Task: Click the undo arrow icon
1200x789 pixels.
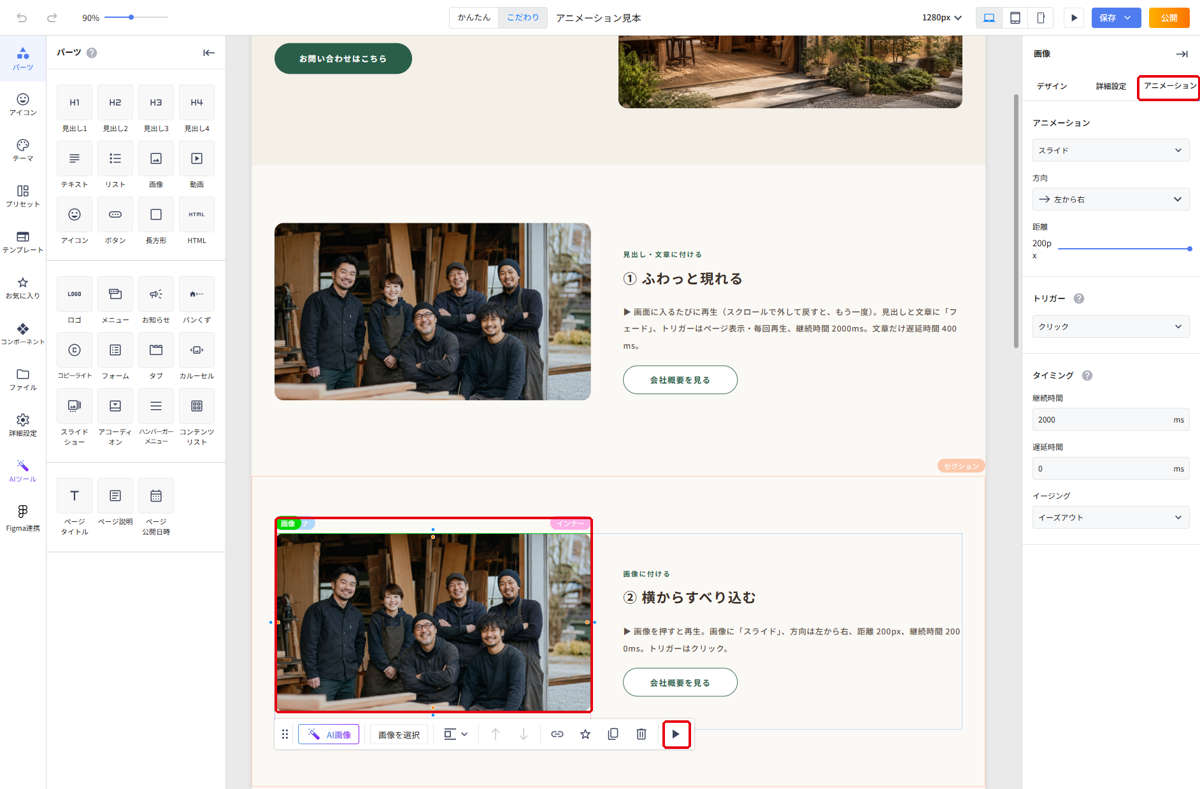Action: coord(22,18)
